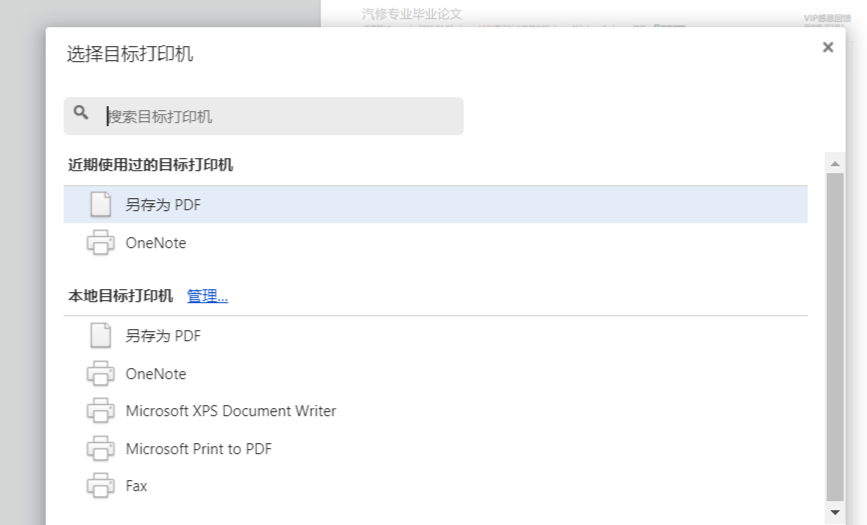Click document icon of local 另存为 PDF
The width and height of the screenshot is (867, 525).
pos(101,335)
